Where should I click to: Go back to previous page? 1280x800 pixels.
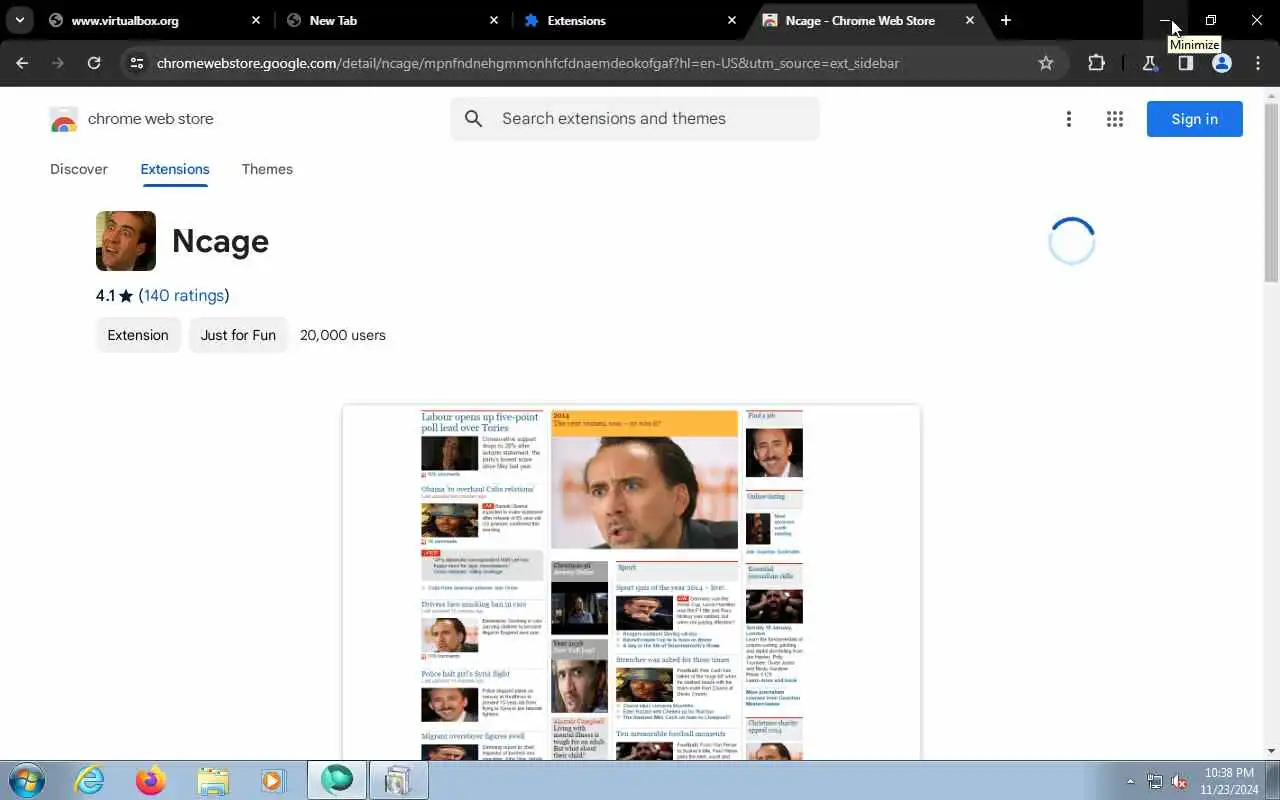(22, 63)
